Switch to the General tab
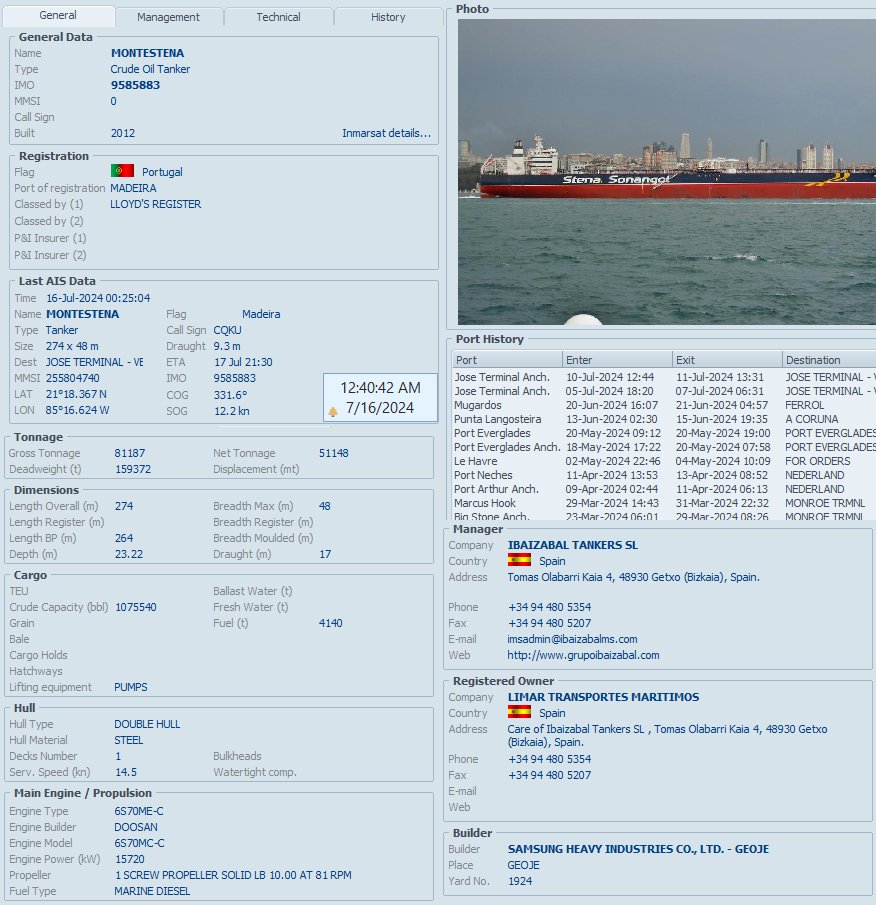Screen dimensions: 876x905 tap(58, 16)
